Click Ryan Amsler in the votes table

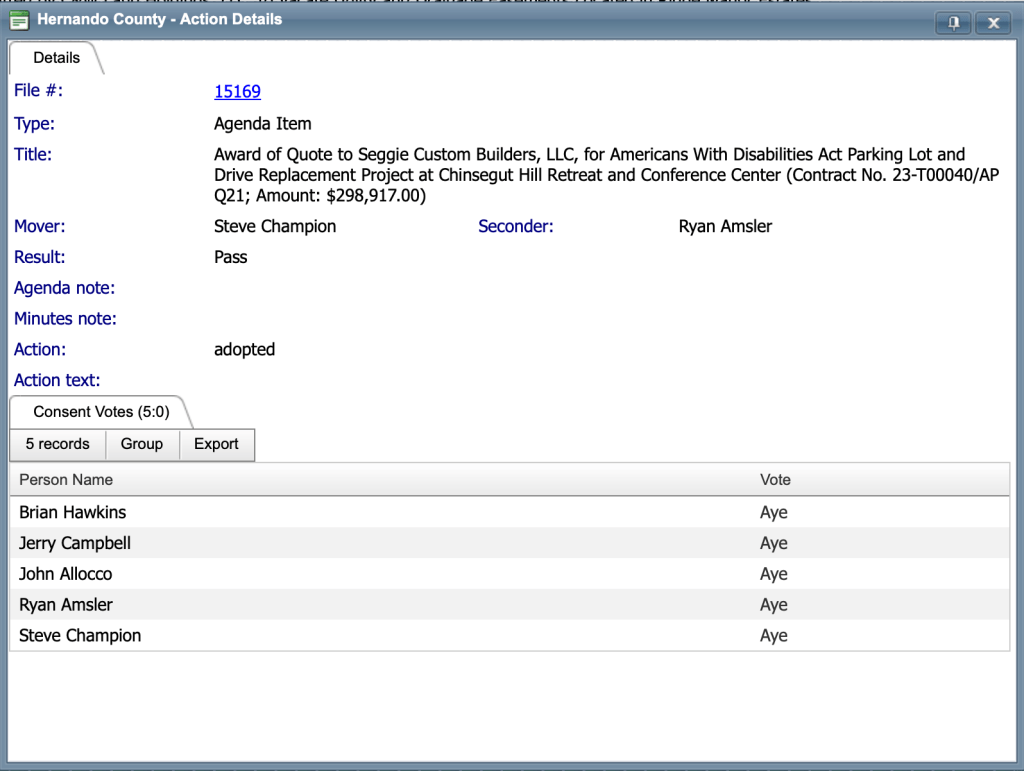(66, 605)
